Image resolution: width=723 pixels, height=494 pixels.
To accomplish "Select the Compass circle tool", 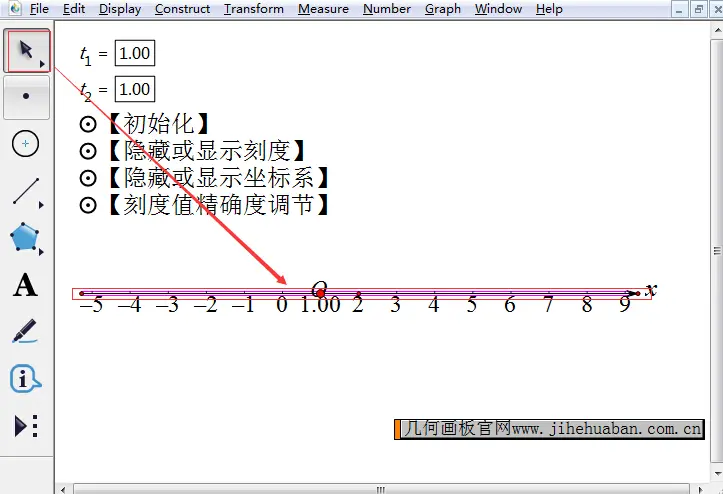I will point(26,144).
